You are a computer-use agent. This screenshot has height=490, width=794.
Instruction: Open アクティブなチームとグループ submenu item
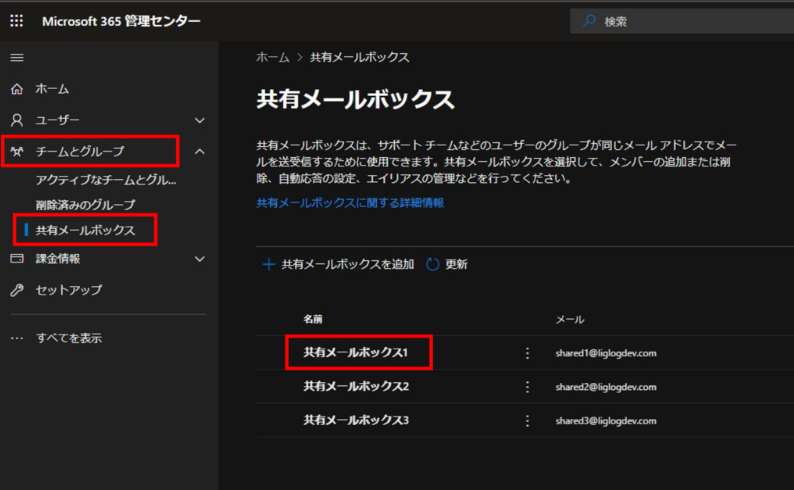pos(106,180)
